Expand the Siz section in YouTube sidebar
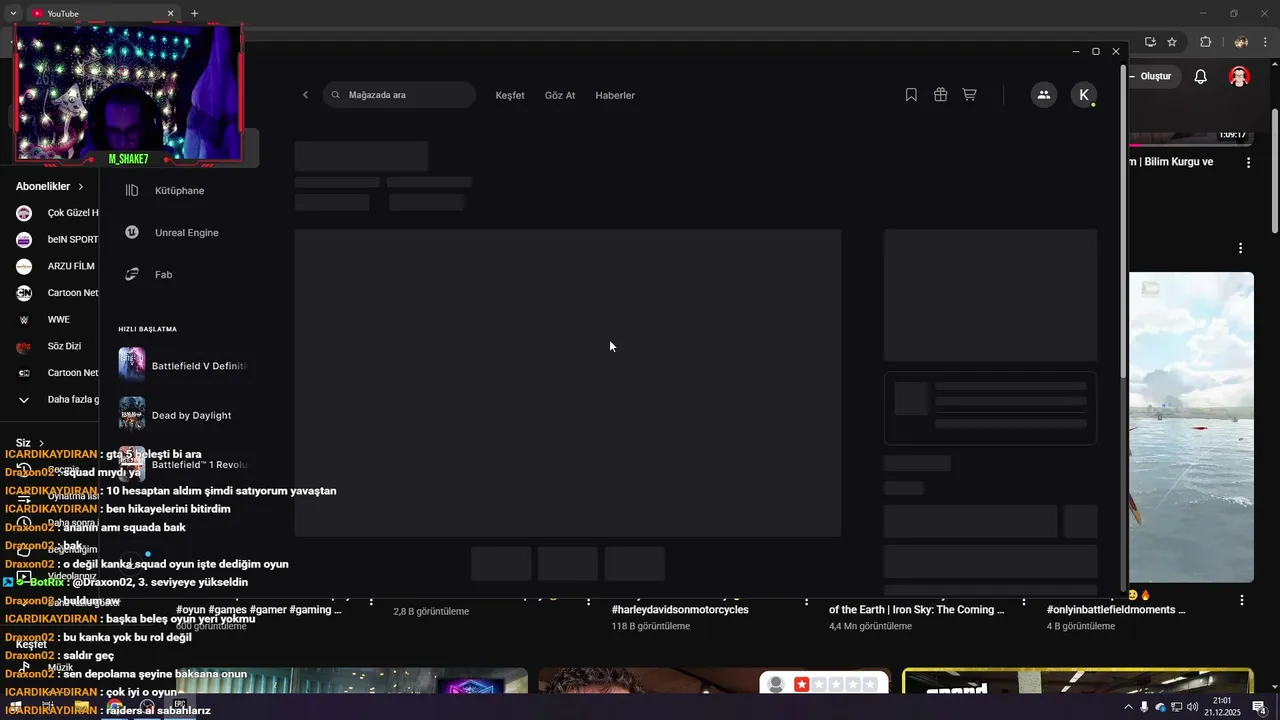The width and height of the screenshot is (1280, 720). point(30,443)
